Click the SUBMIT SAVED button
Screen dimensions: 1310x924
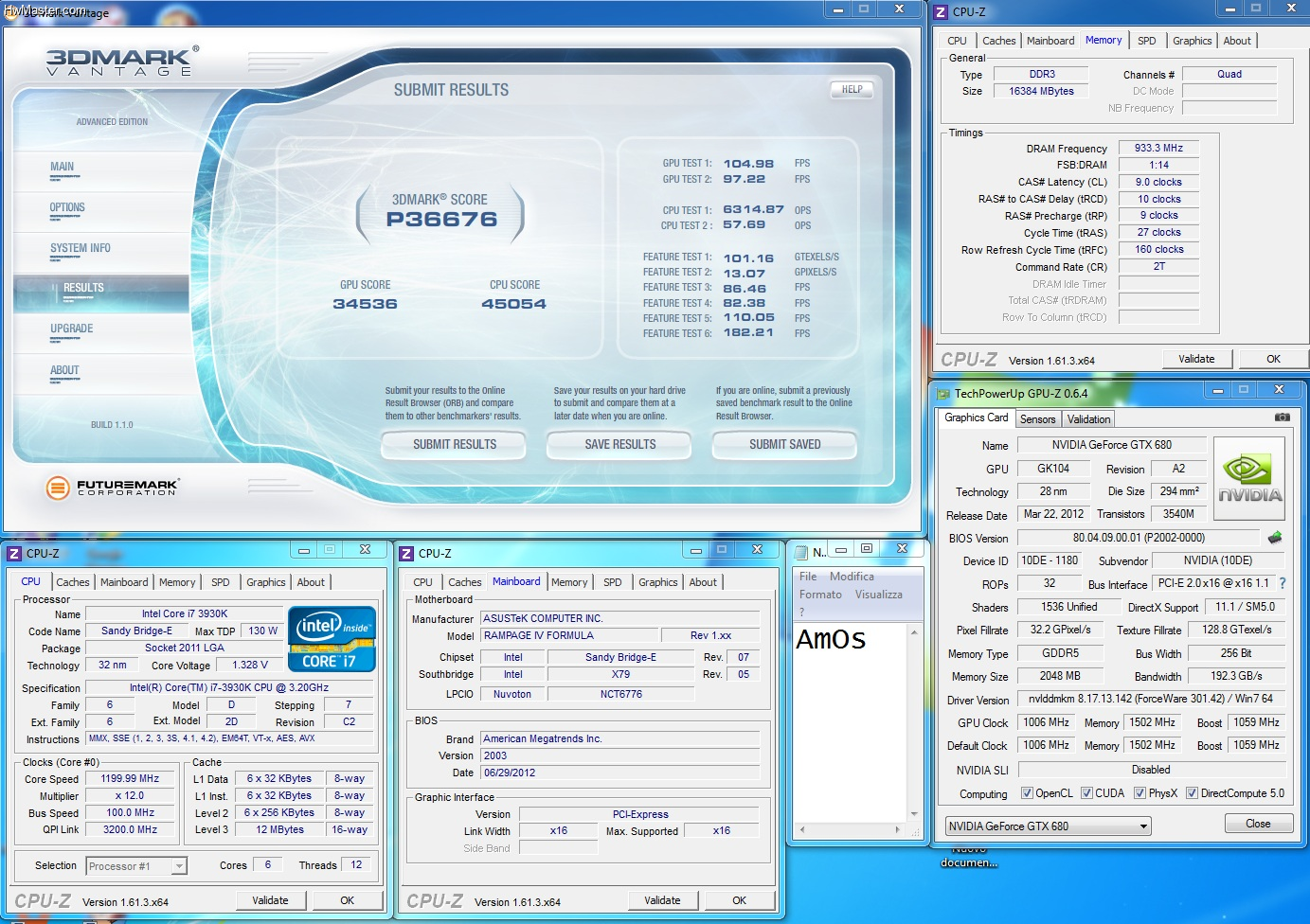point(784,444)
